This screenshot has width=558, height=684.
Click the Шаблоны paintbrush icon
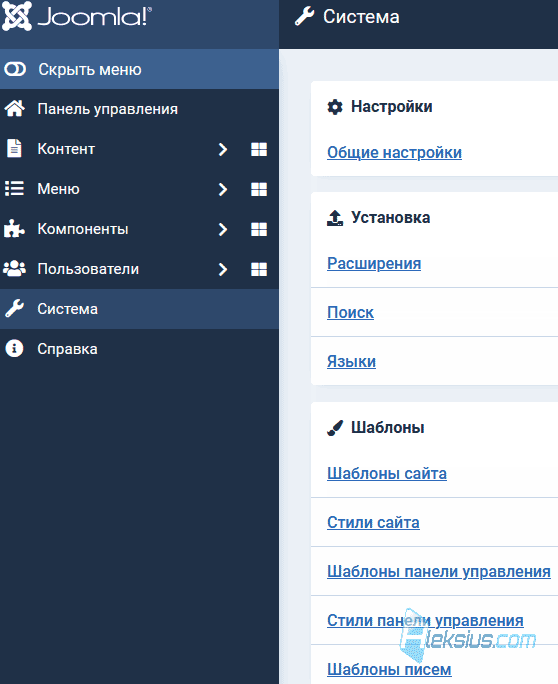pyautogui.click(x=335, y=428)
